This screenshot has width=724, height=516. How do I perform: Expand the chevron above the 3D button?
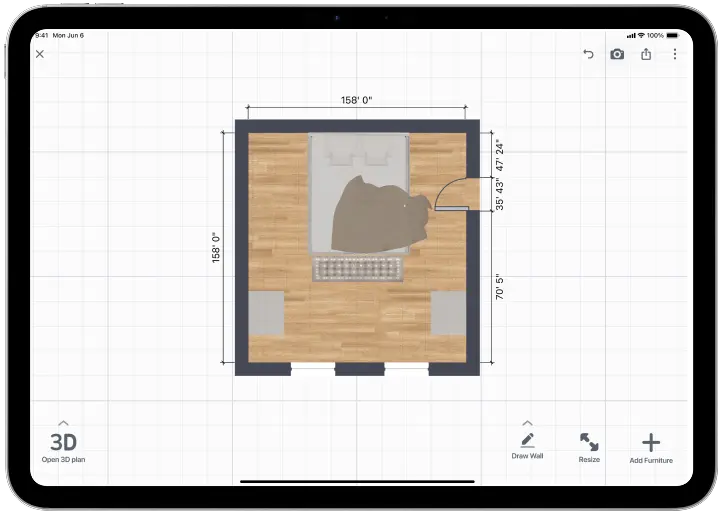click(x=63, y=423)
